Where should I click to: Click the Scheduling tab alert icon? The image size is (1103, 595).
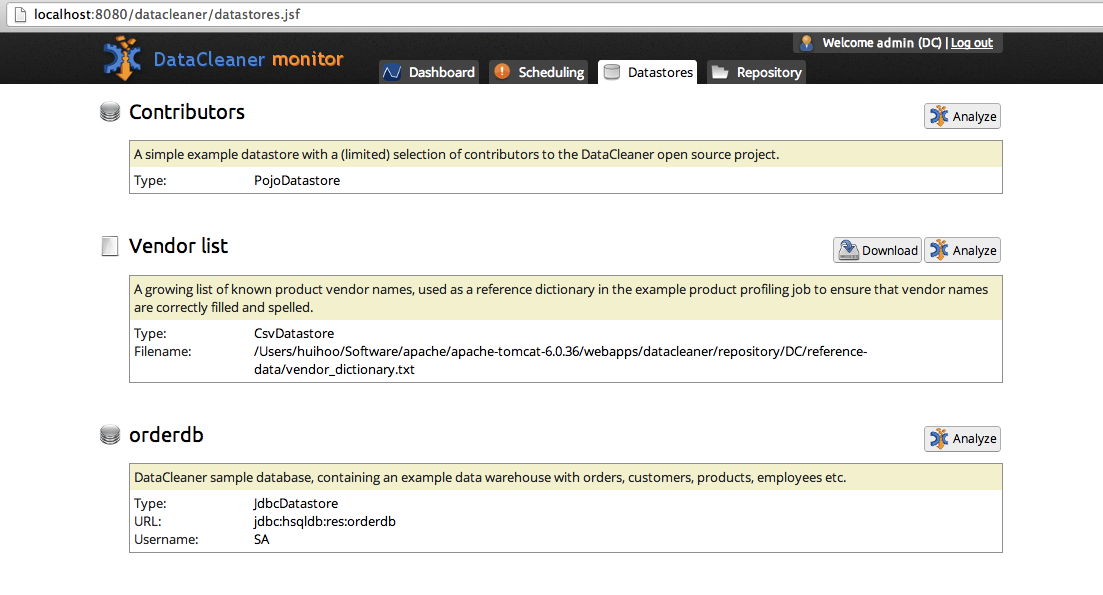[502, 72]
